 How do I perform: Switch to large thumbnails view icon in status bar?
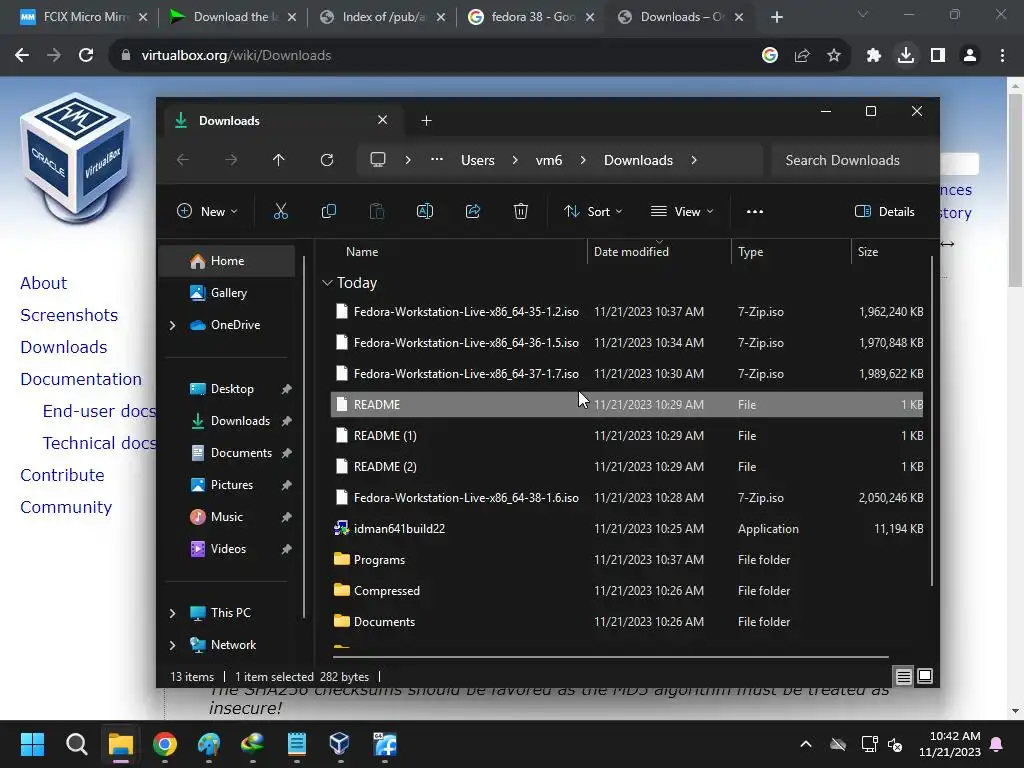(x=925, y=677)
